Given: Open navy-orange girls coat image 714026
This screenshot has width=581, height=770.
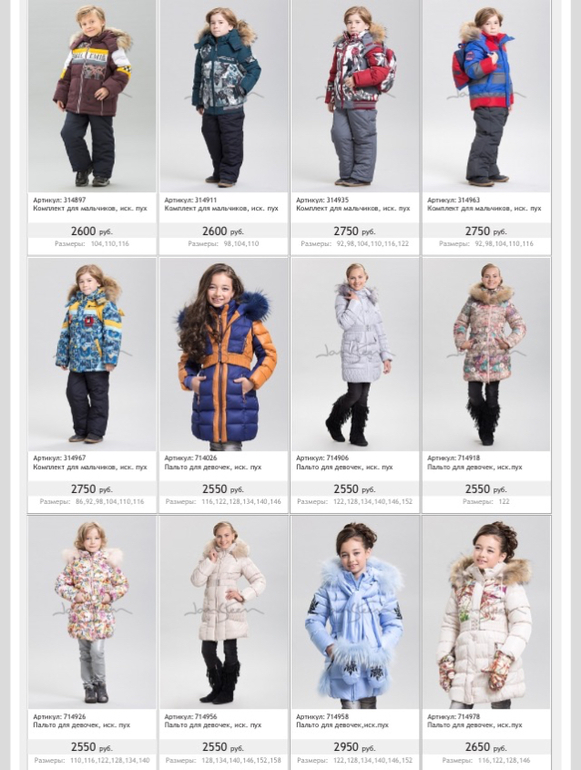Looking at the screenshot, I should click(x=223, y=355).
